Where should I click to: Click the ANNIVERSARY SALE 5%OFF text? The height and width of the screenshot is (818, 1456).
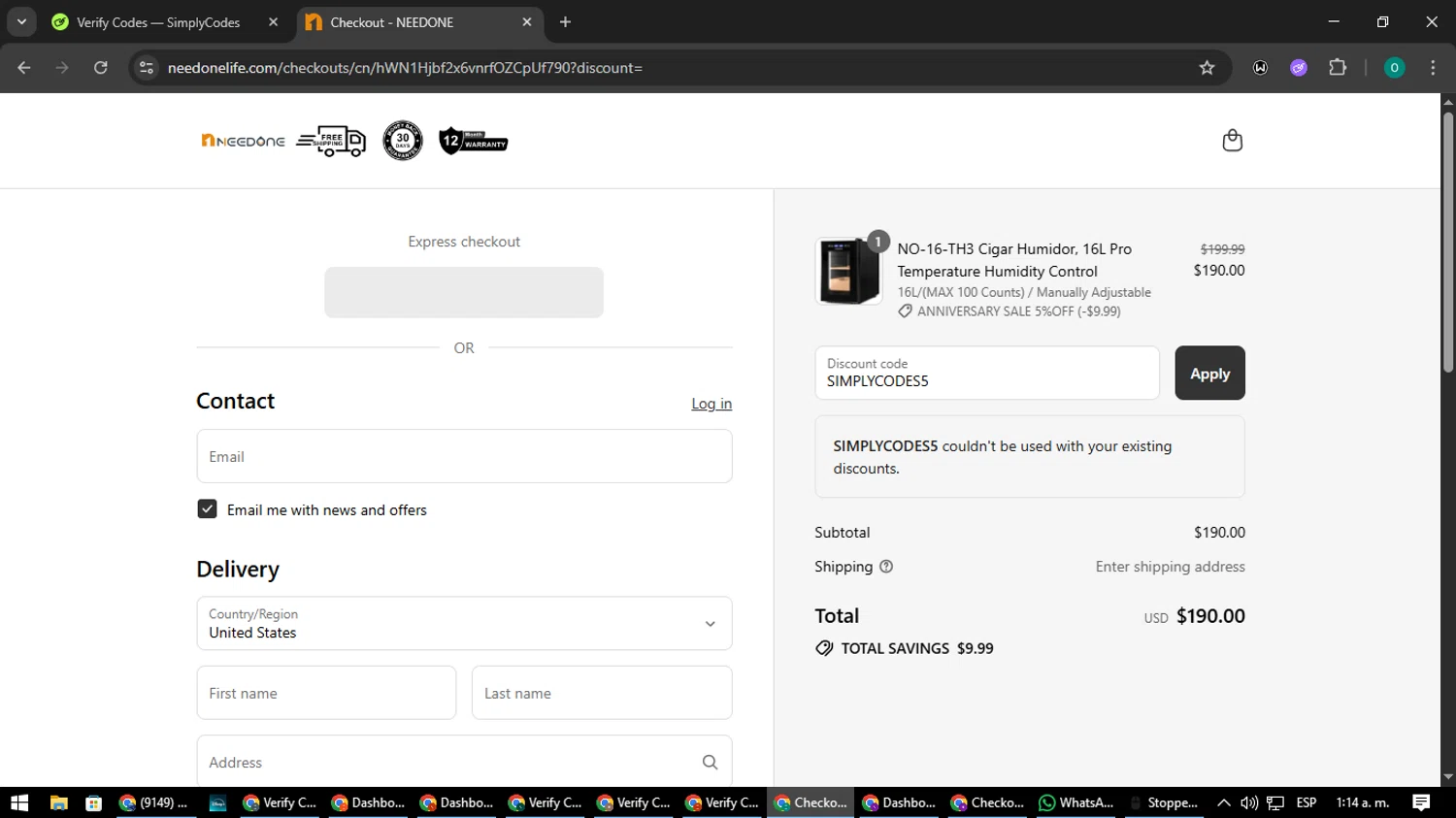click(x=1019, y=311)
